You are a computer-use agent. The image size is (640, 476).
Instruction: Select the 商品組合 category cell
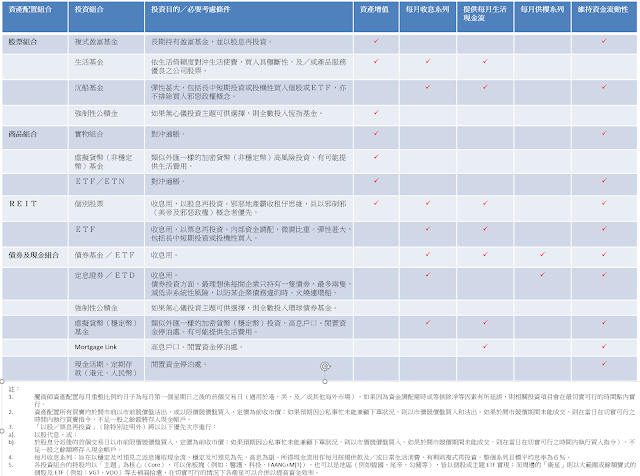coord(35,137)
